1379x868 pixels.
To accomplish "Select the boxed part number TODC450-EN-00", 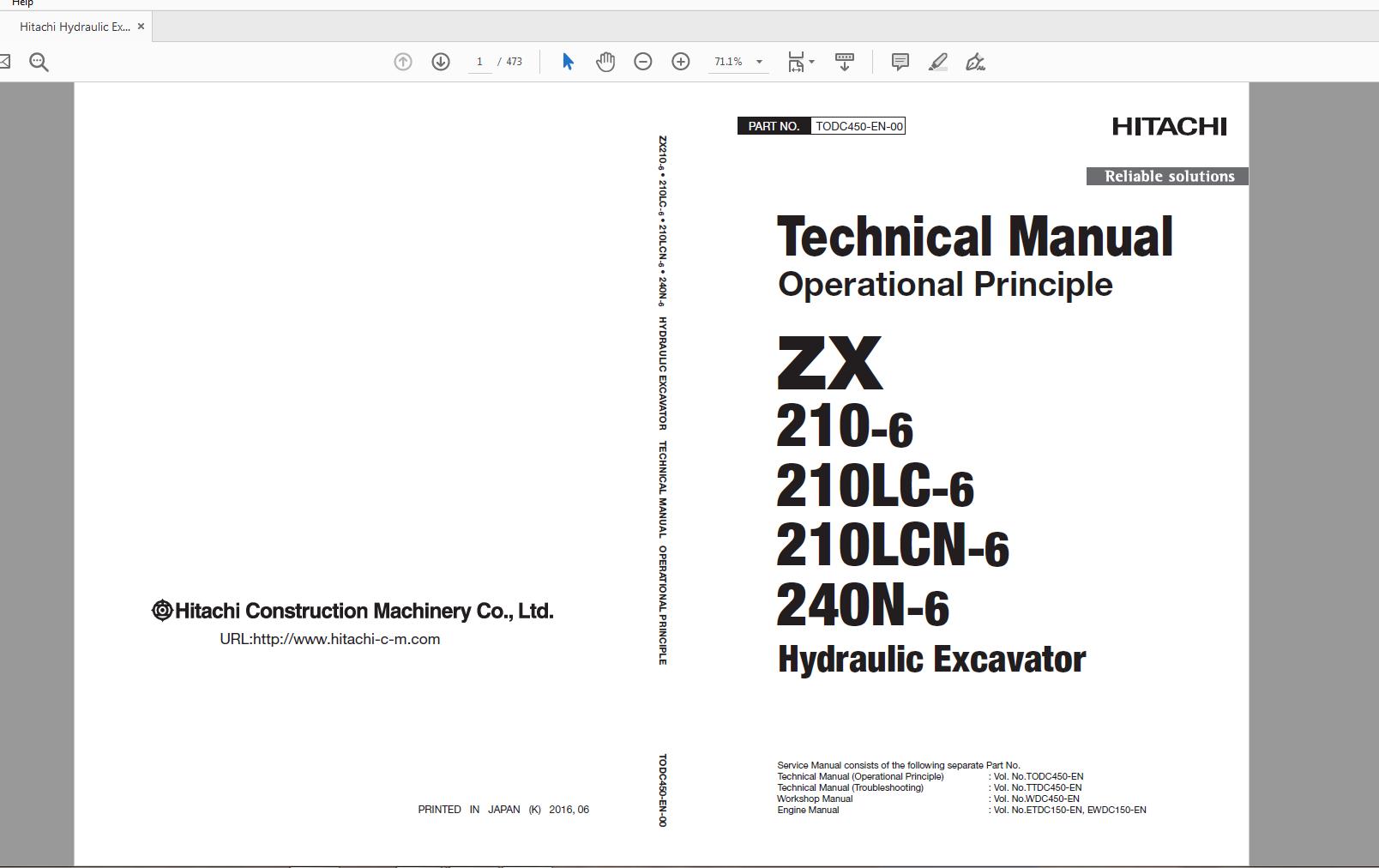I will 858,126.
